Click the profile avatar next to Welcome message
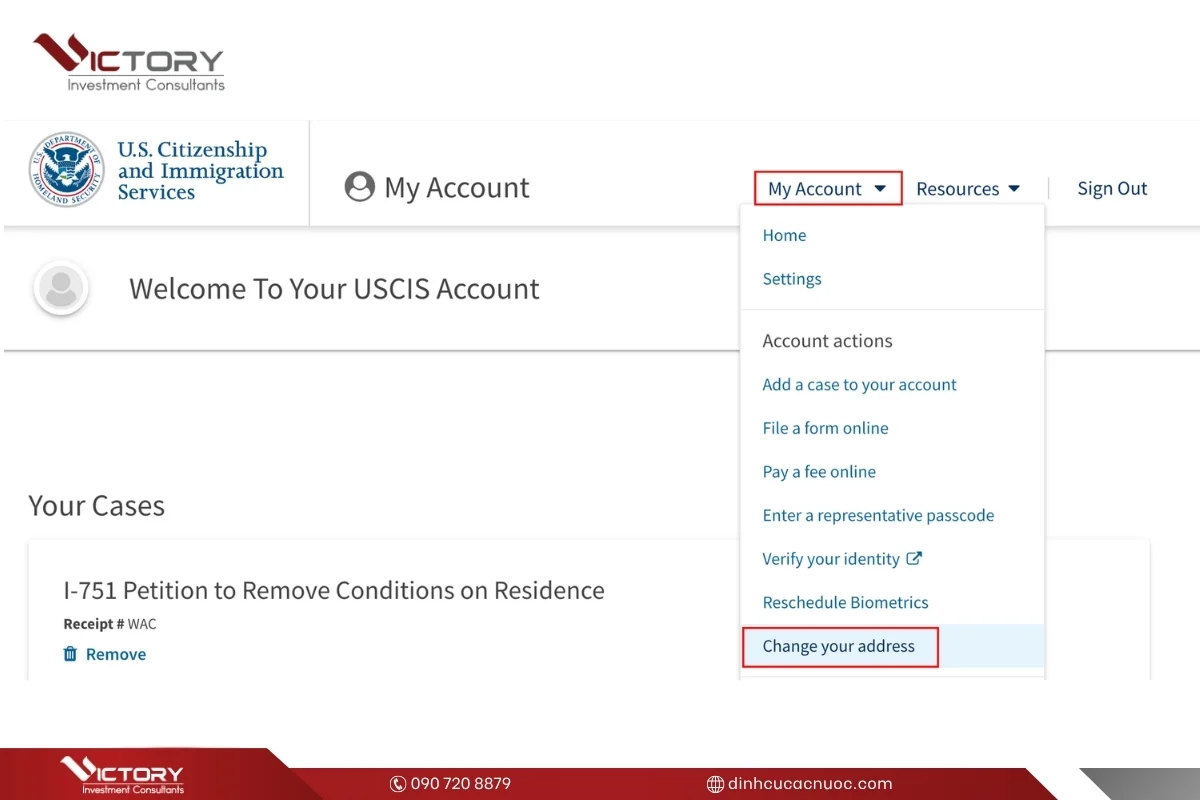Screen dimensions: 1200x800 coord(61,289)
